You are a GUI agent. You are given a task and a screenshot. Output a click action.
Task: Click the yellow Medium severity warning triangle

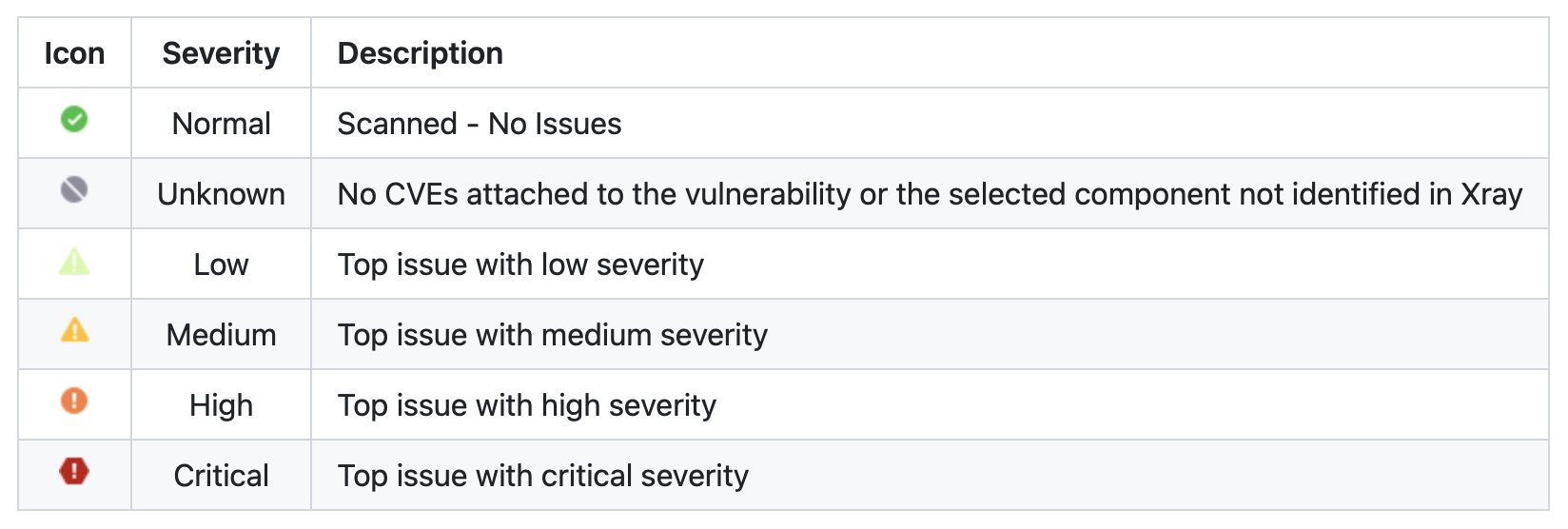pyautogui.click(x=74, y=331)
